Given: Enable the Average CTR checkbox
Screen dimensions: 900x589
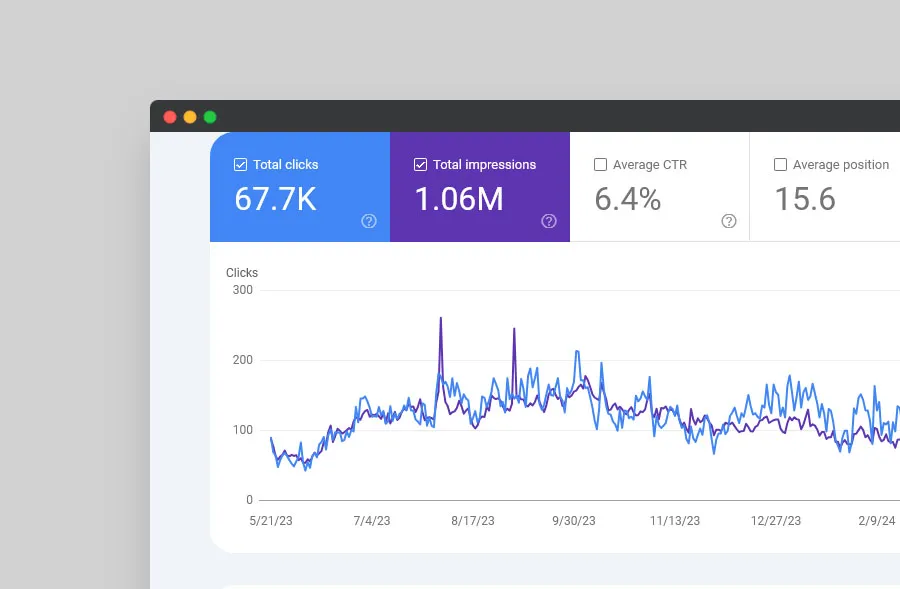Looking at the screenshot, I should 600,164.
